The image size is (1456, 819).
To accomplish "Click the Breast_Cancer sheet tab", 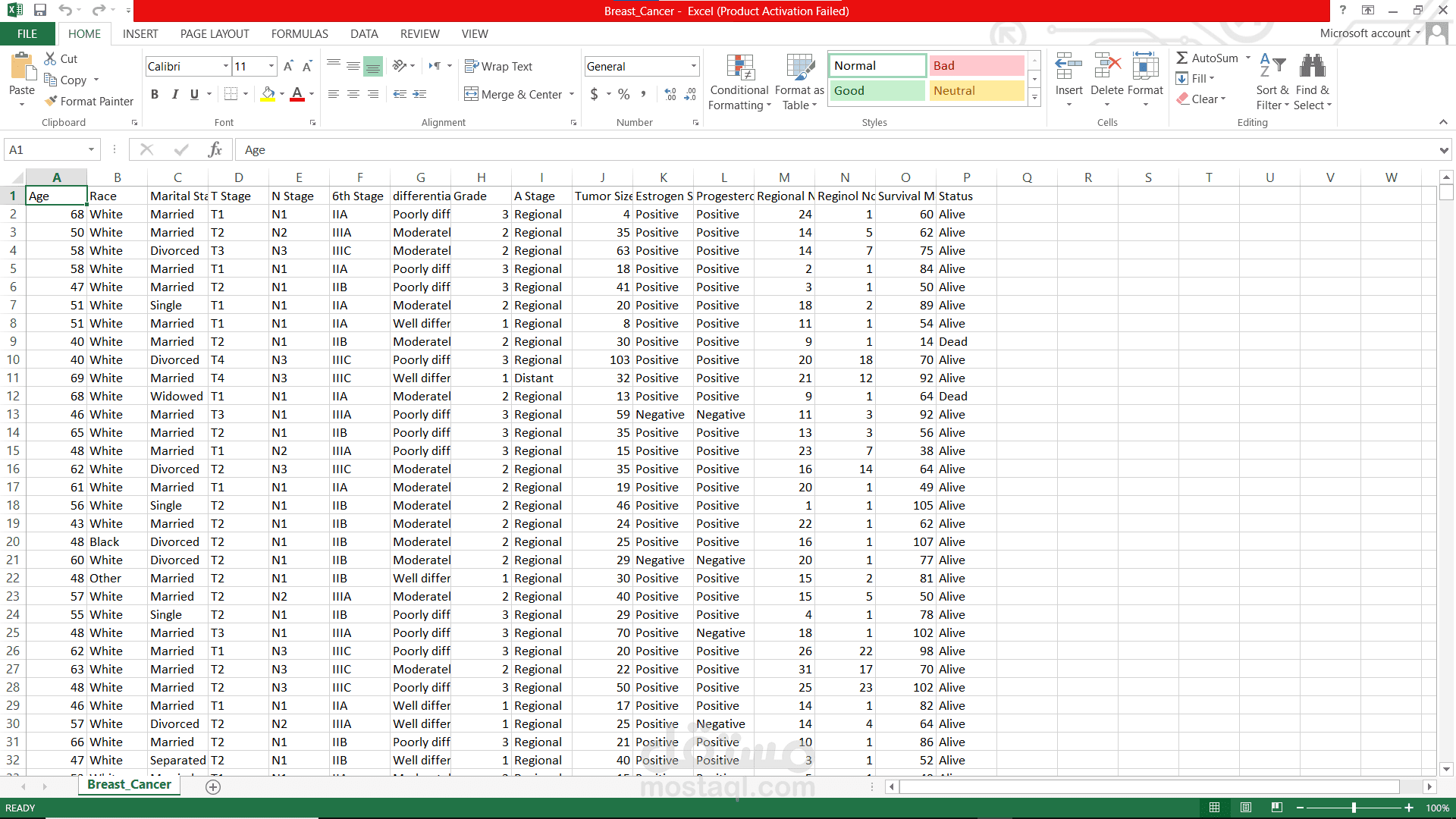I will [128, 784].
